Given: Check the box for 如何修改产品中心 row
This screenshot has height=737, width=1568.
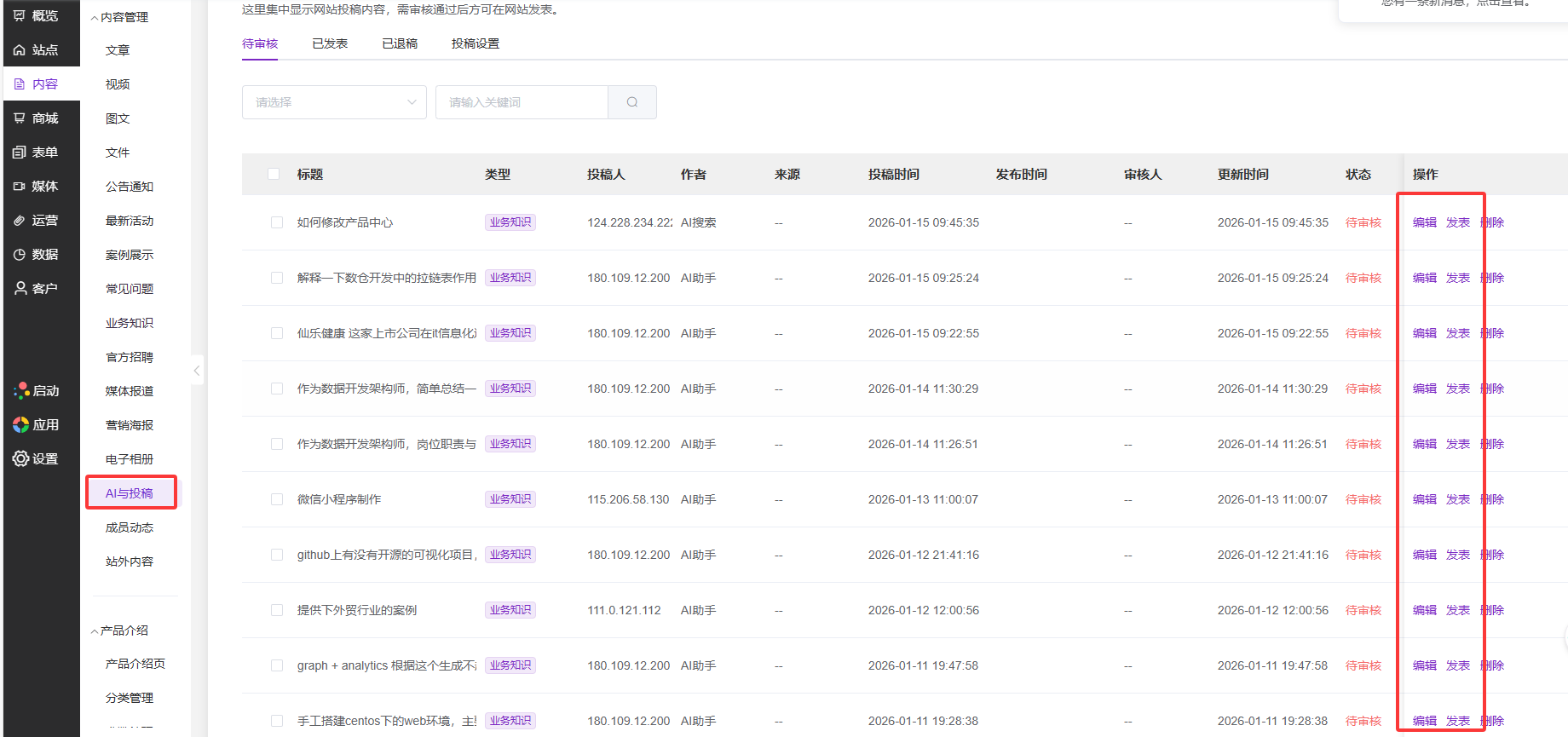Looking at the screenshot, I should click(277, 222).
